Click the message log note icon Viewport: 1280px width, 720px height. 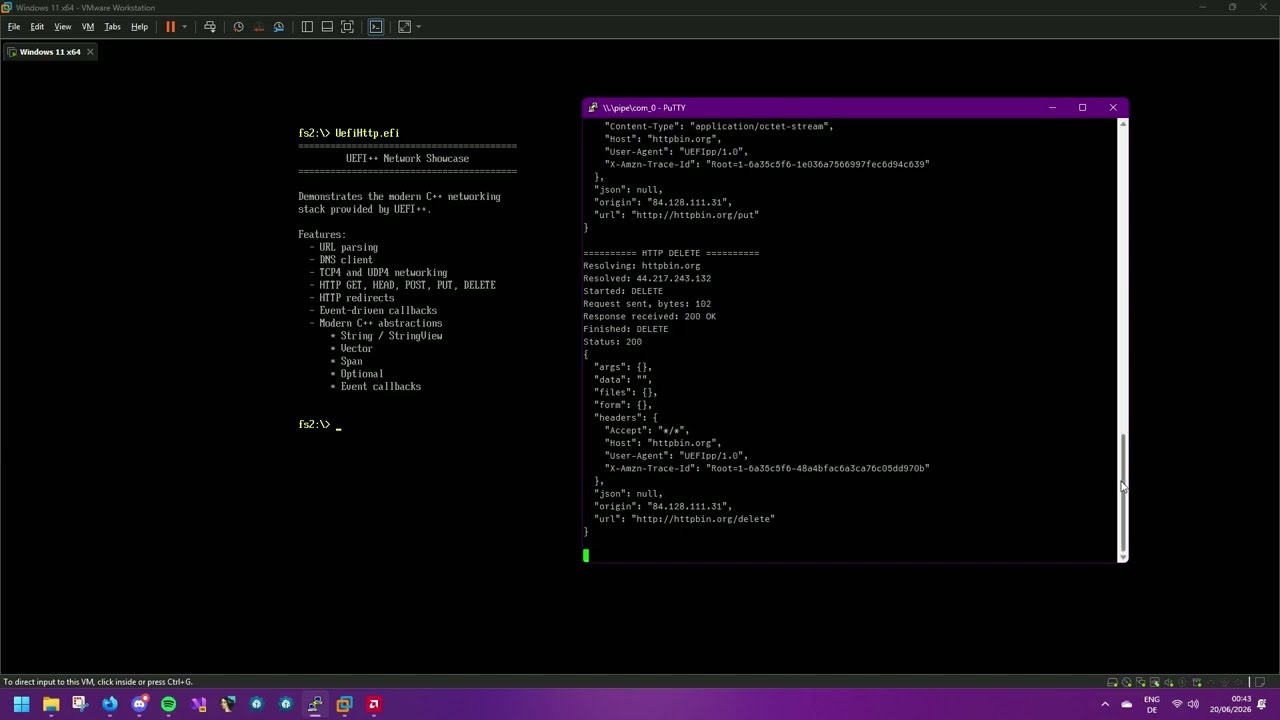(1260, 682)
